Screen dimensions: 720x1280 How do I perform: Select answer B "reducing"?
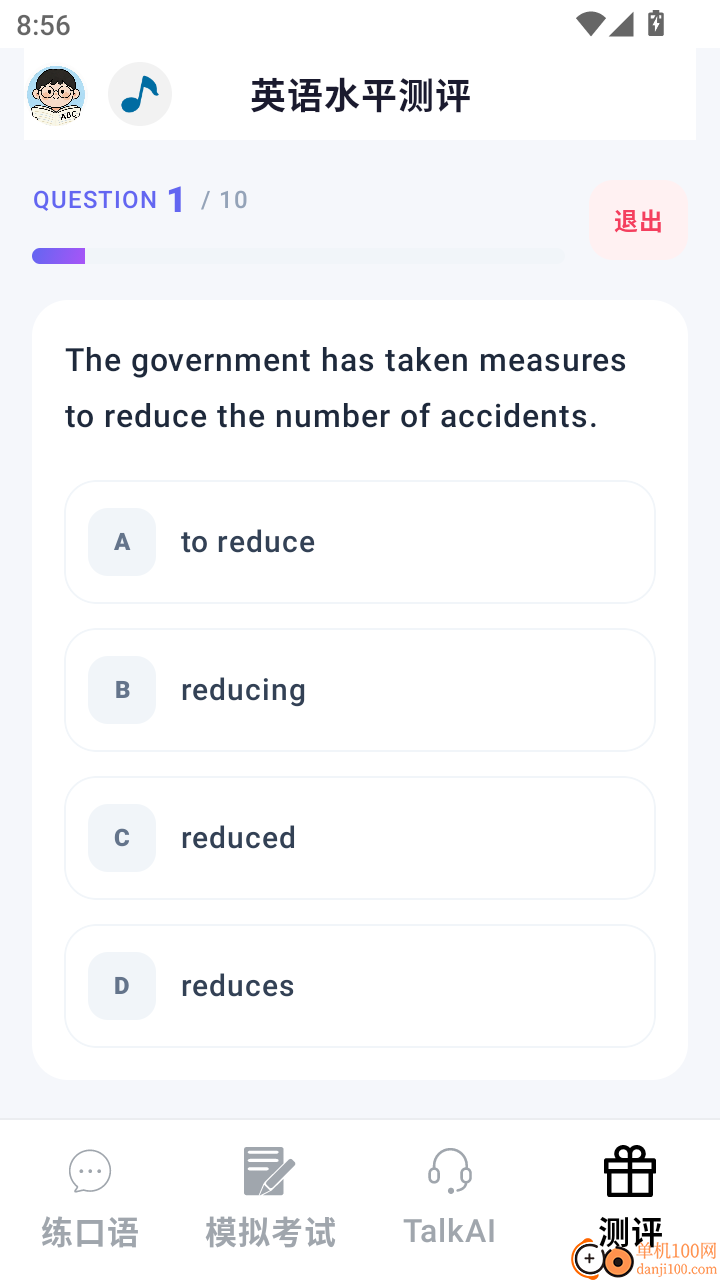(360, 690)
